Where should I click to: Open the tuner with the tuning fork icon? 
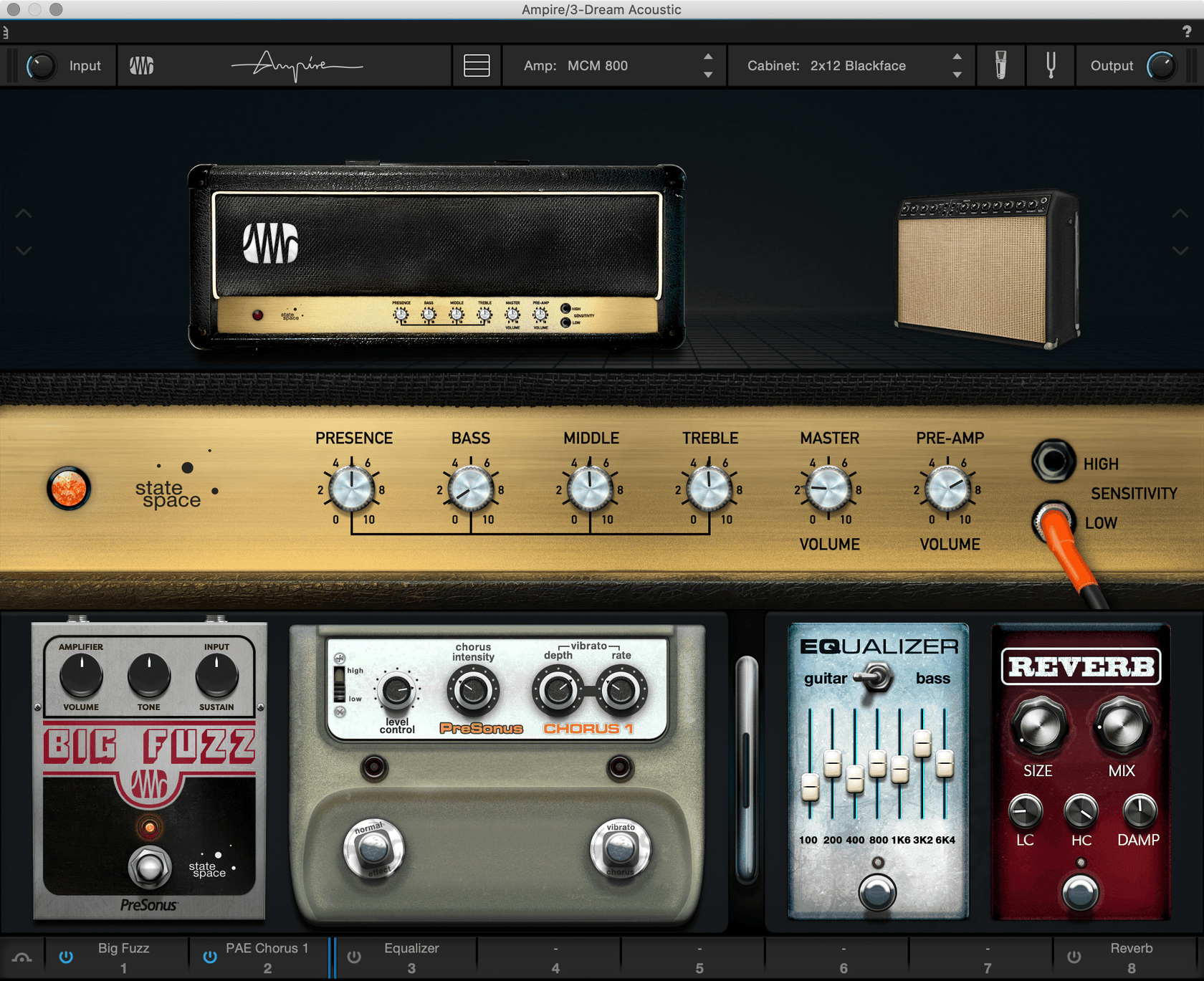[1051, 65]
